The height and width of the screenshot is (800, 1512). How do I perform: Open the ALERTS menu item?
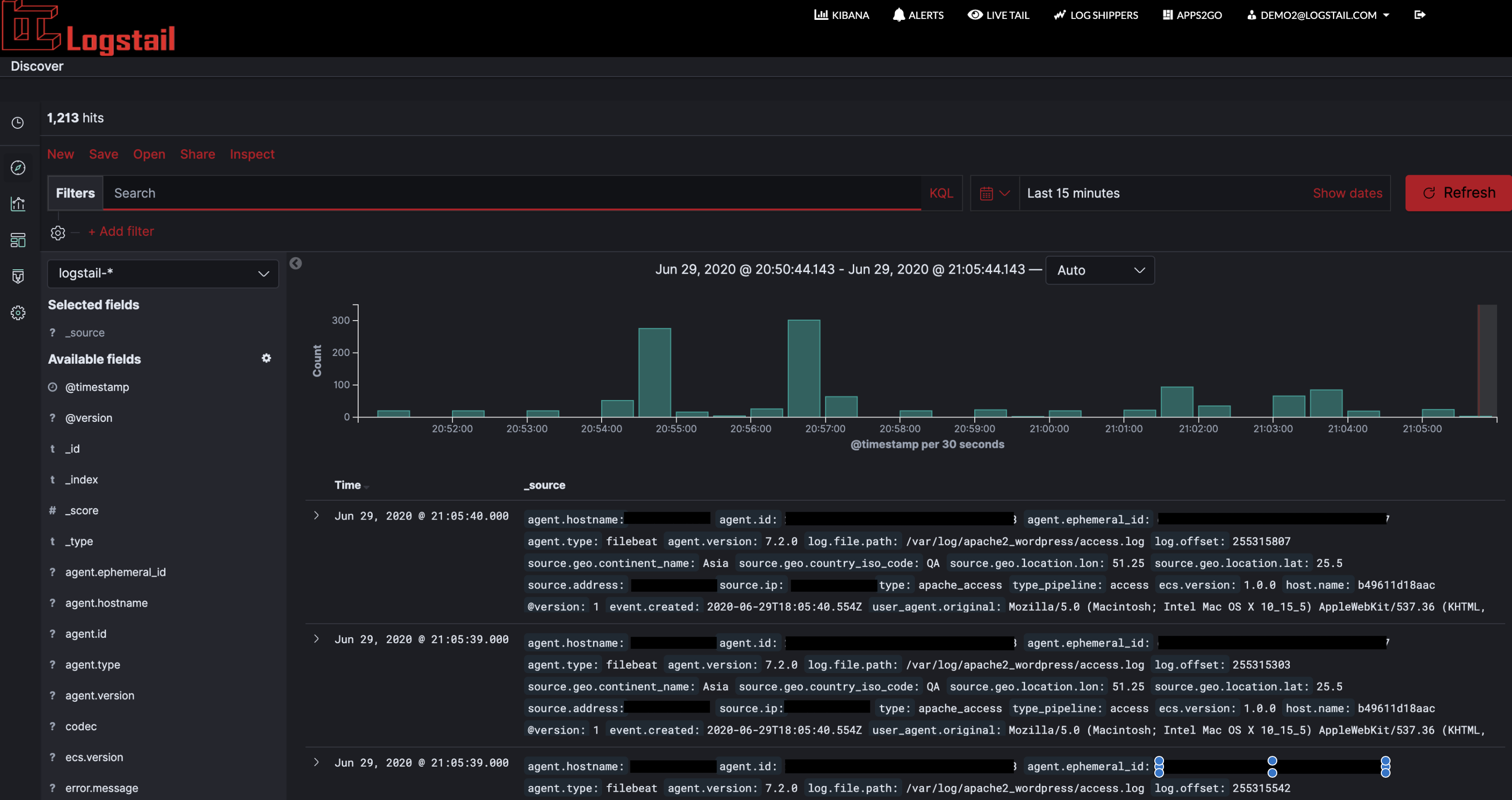918,15
